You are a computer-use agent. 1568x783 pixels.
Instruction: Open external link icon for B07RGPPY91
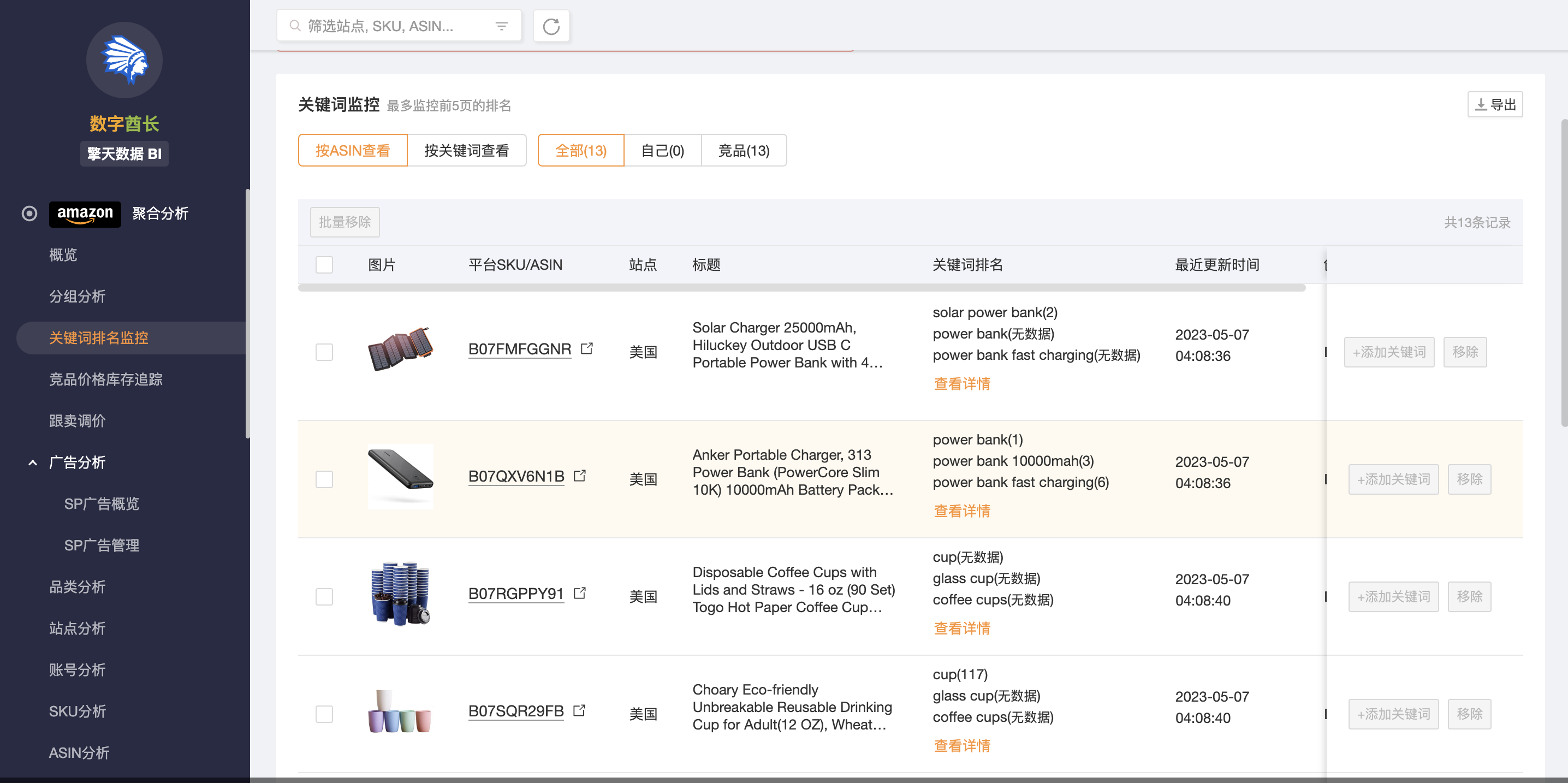tap(580, 593)
